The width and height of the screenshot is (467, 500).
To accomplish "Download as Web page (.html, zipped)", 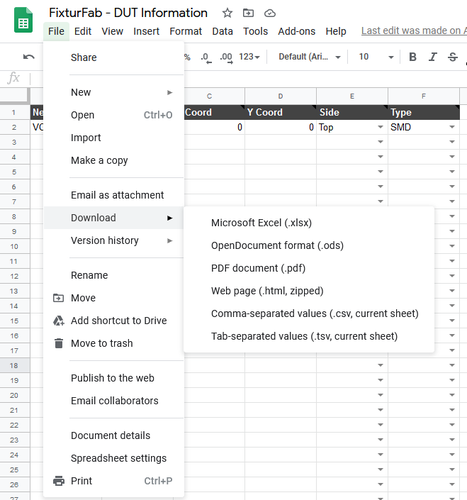I will 309,291.
